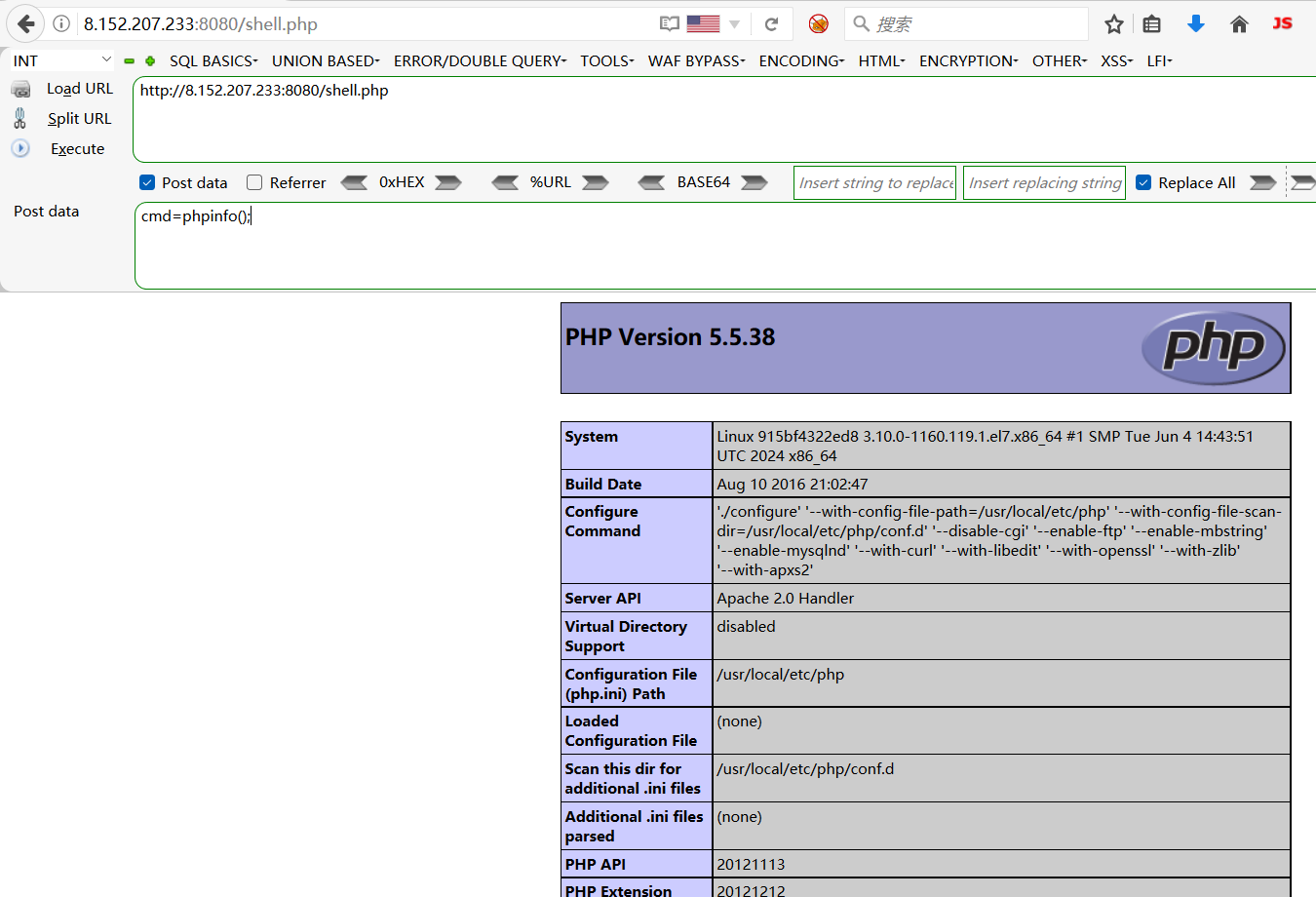Screen dimensions: 1316x897
Task: Click the 0xHEX encode right arrow
Action: [448, 182]
